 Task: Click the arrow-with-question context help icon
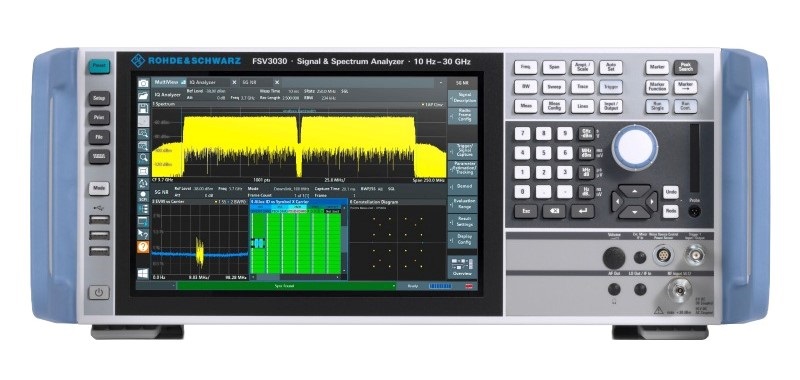coord(143,234)
